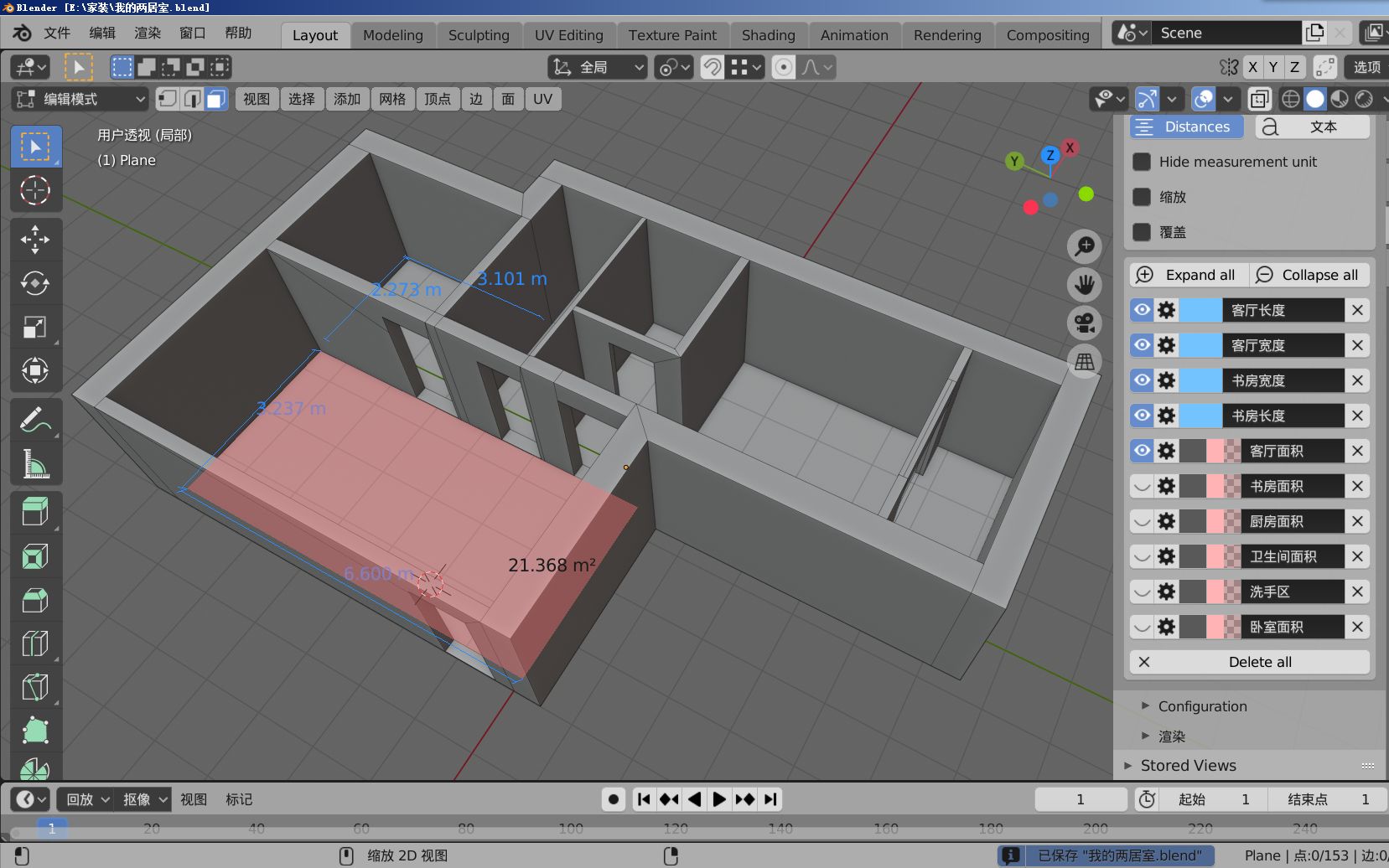Open the 编辑模式 mode dropdown

point(80,99)
